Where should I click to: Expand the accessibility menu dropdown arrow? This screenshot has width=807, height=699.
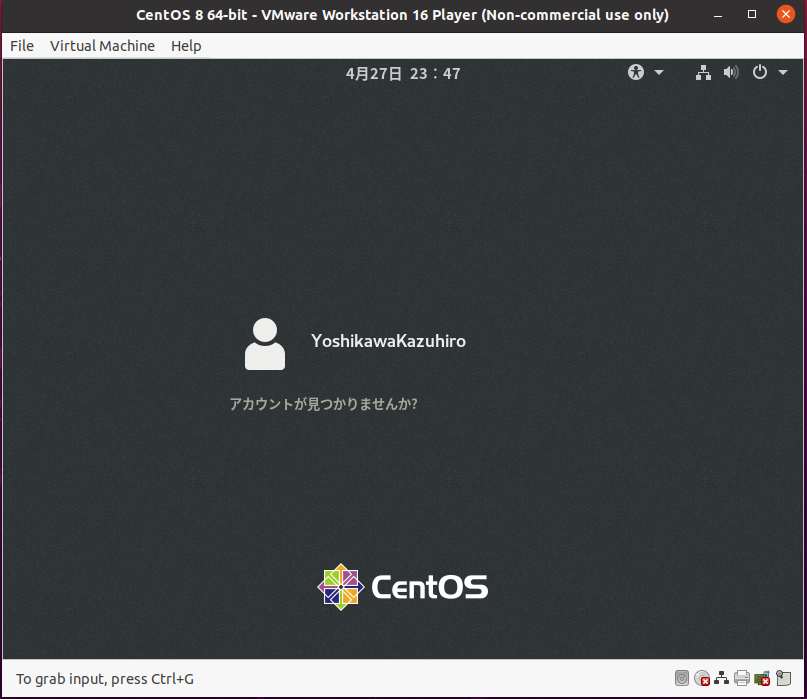pos(659,72)
